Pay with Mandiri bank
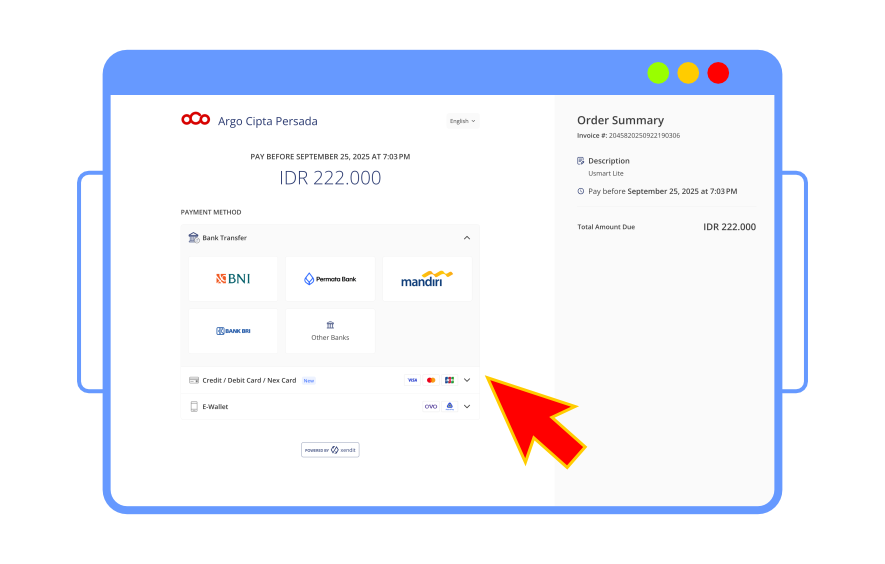The width and height of the screenshot is (885, 564). click(427, 279)
